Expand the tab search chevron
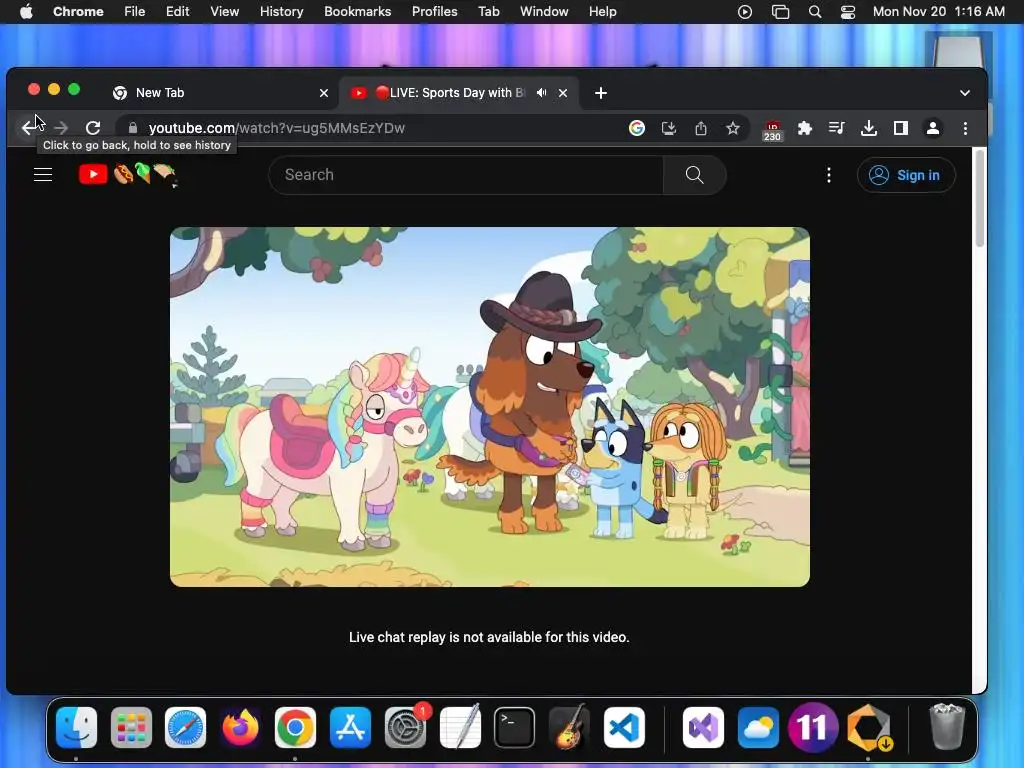This screenshot has height=768, width=1024. pyautogui.click(x=965, y=93)
